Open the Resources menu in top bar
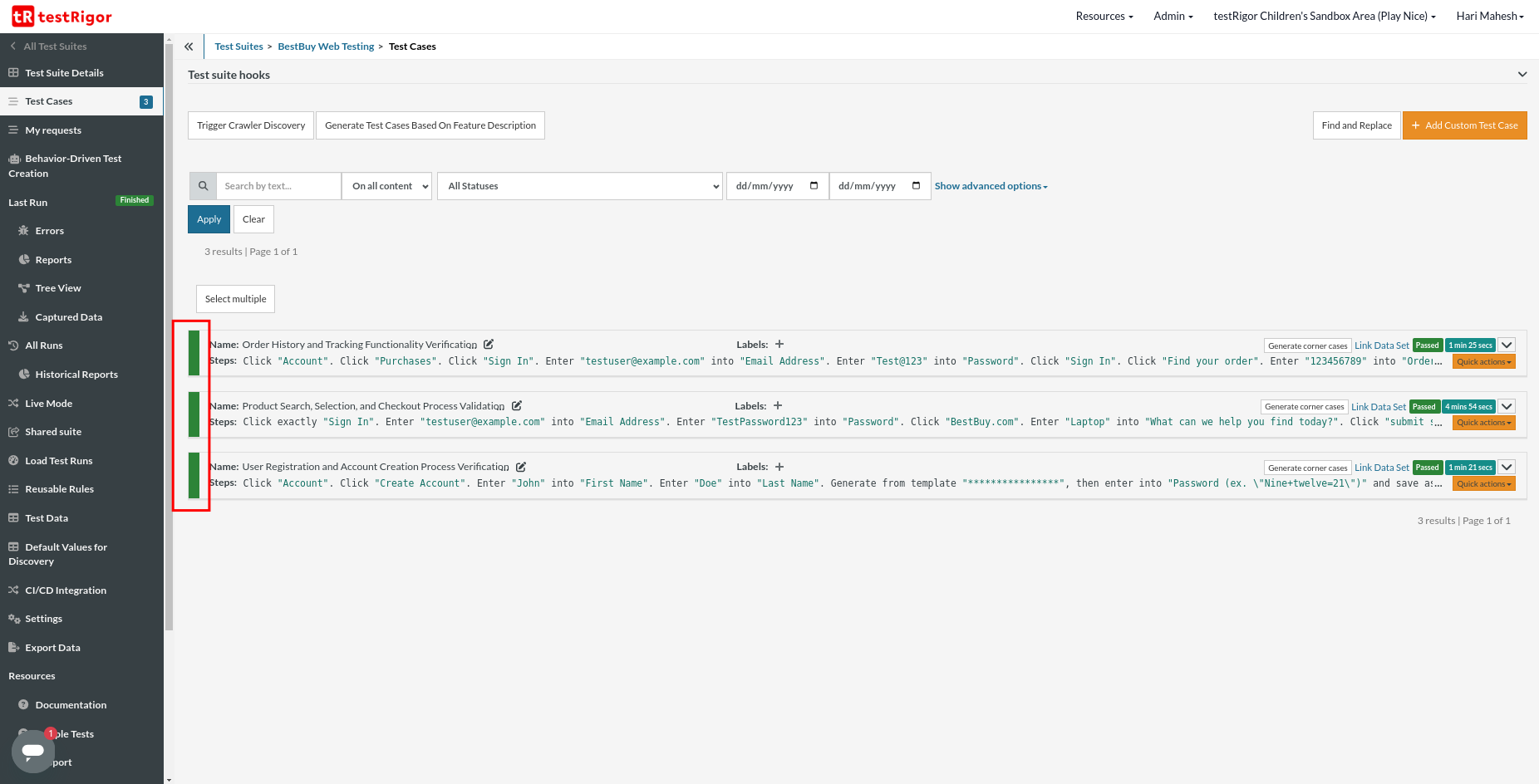Viewport: 1539px width, 784px height. pyautogui.click(x=1104, y=17)
